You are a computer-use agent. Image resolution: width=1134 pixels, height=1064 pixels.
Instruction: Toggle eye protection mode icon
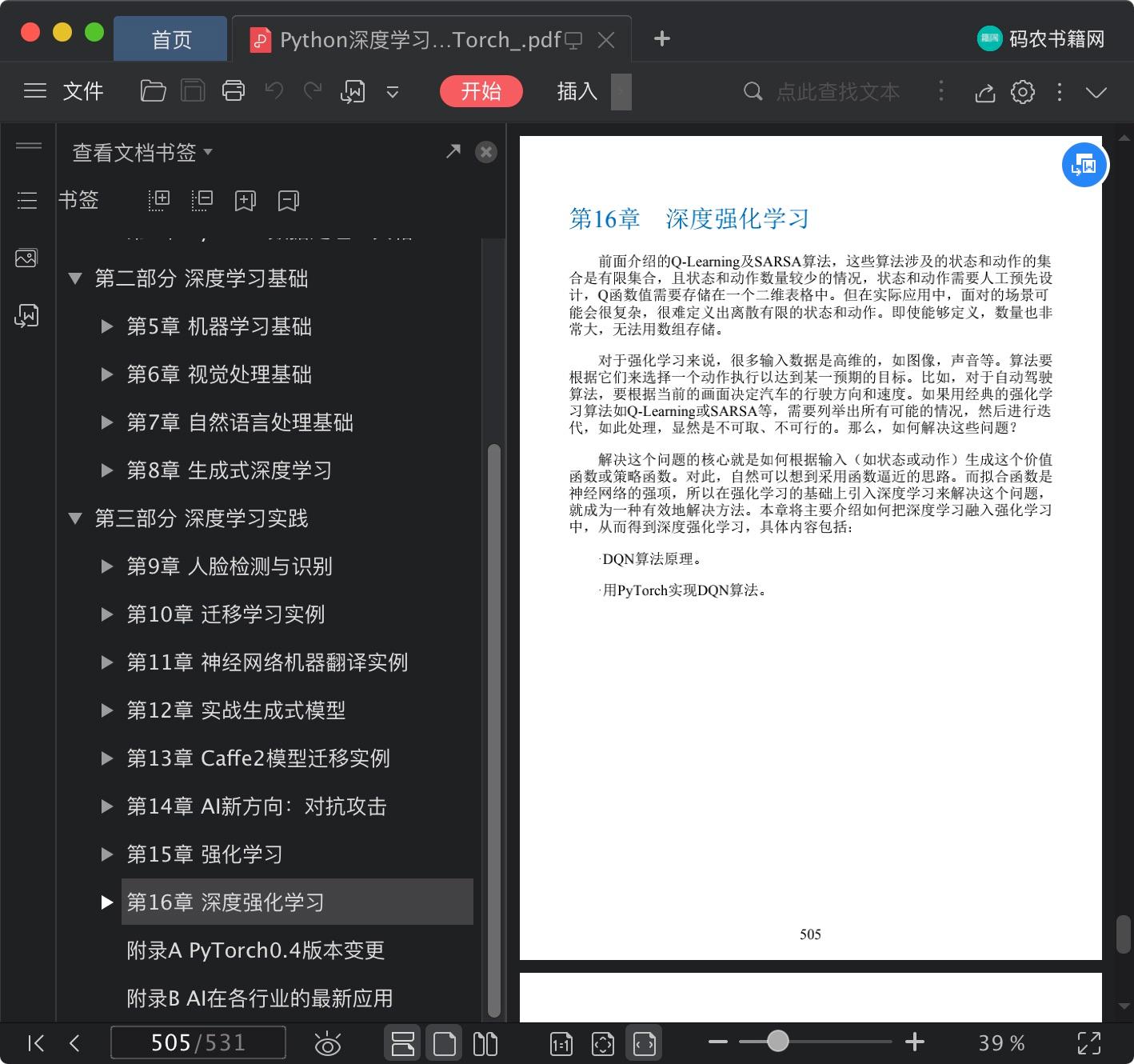pos(328,1044)
